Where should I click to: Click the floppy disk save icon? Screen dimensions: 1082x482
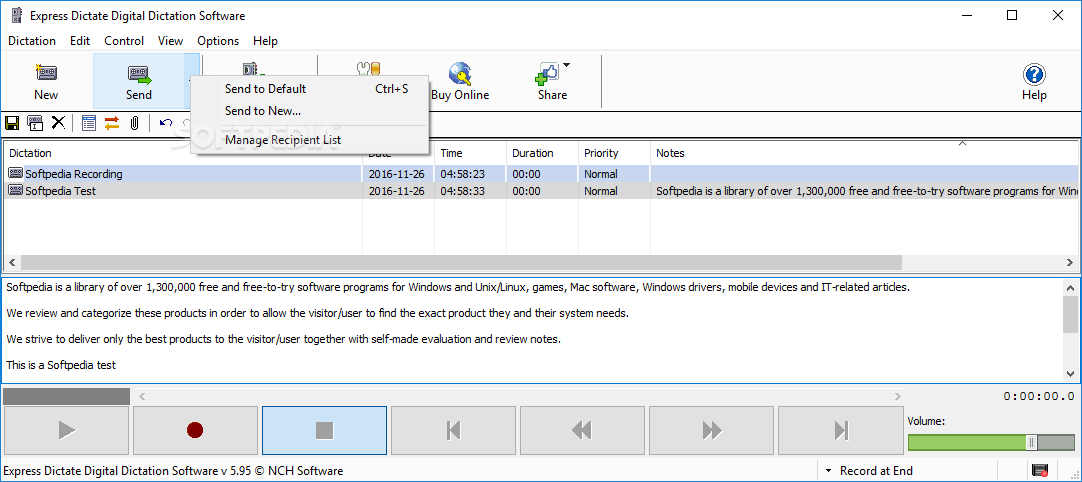[x=12, y=123]
